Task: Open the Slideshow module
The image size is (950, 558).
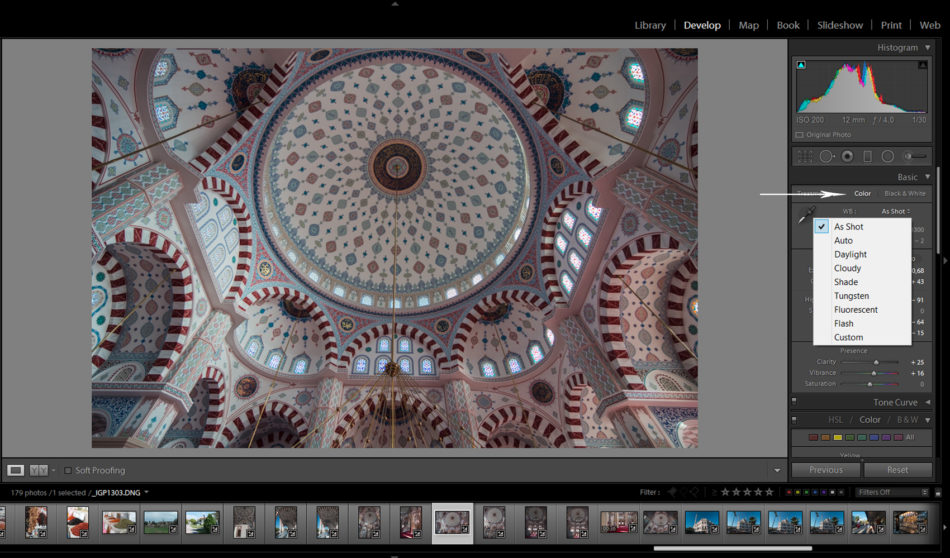Action: point(840,25)
